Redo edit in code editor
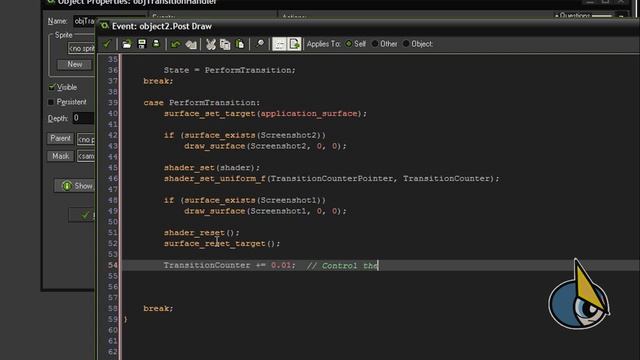The width and height of the screenshot is (640, 360). 191,44
